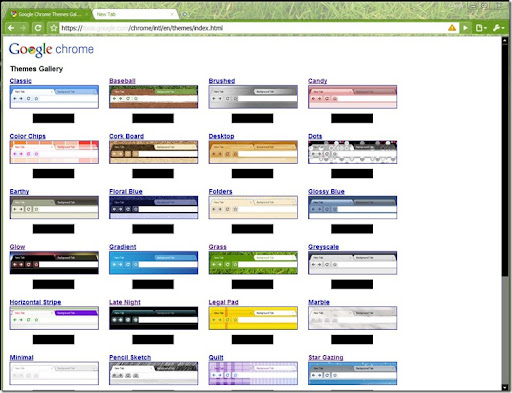Open the Color Chips theme link
This screenshot has height=393, width=512.
pyautogui.click(x=28, y=136)
